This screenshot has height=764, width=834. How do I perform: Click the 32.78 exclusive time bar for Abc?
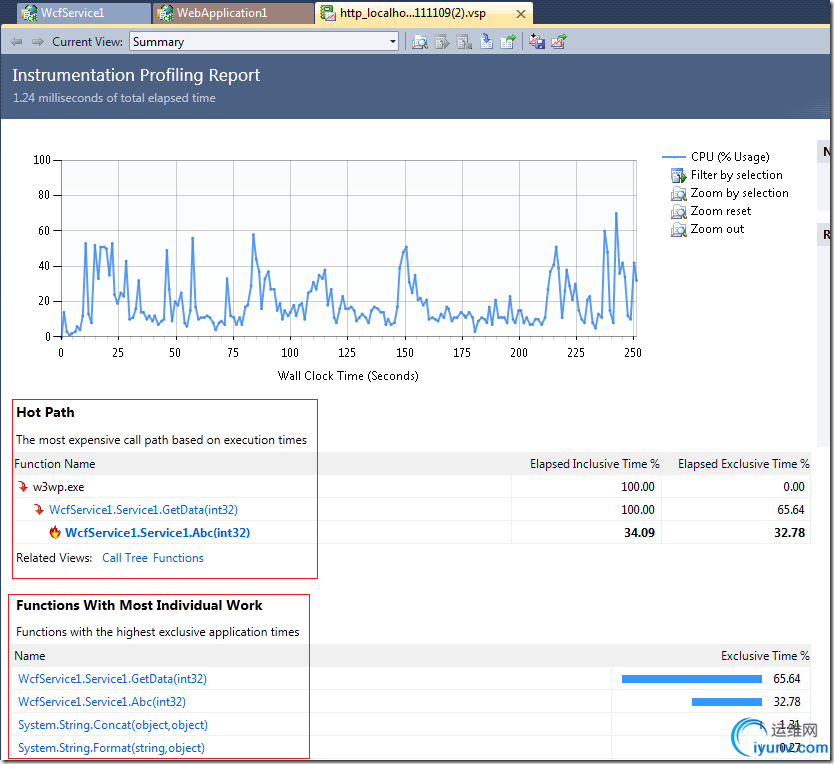click(727, 702)
